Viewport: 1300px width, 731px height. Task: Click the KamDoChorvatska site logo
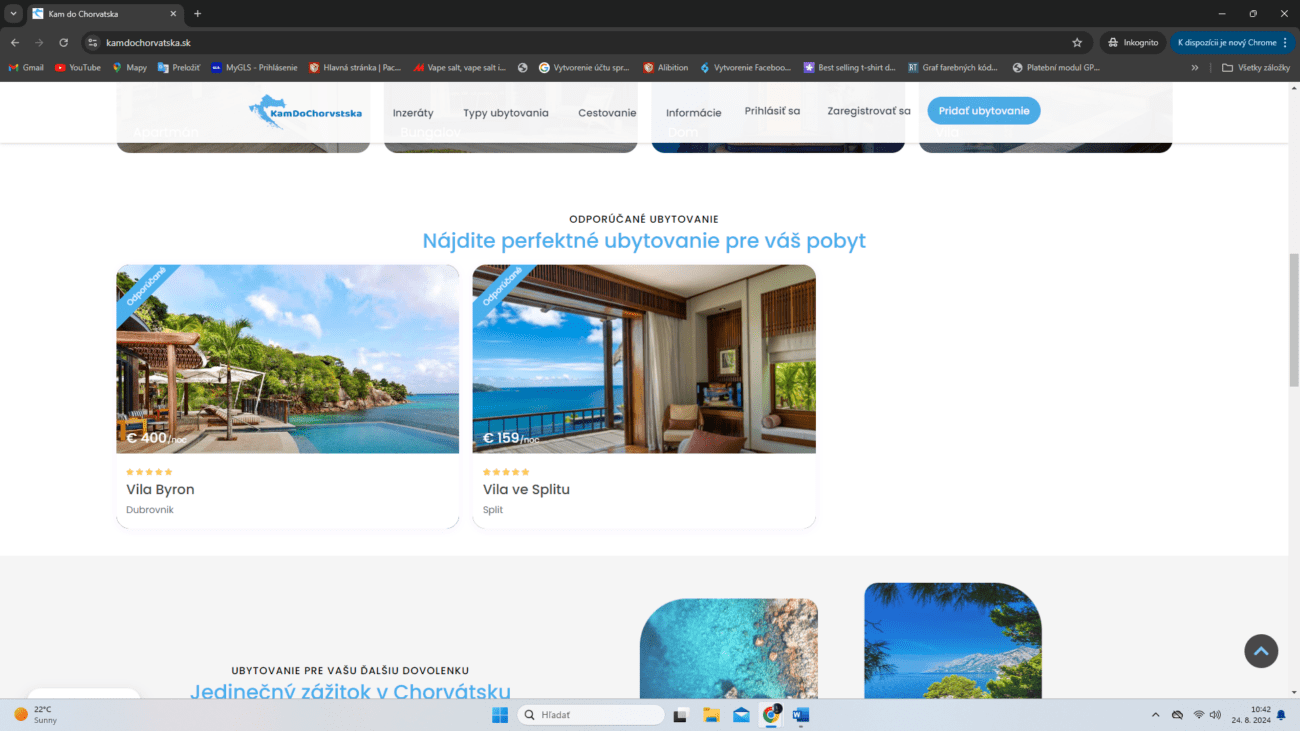[305, 112]
